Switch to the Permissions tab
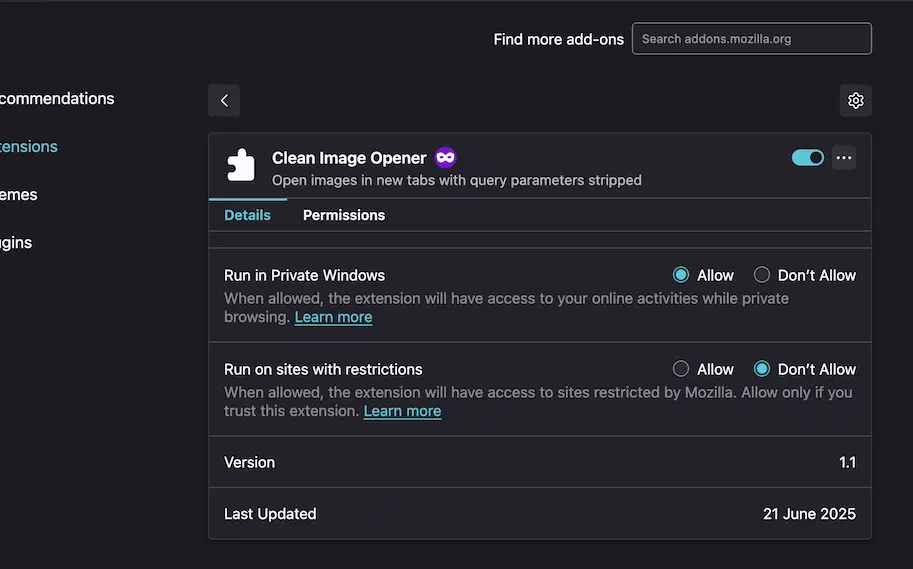Viewport: 913px width, 569px height. (x=344, y=215)
